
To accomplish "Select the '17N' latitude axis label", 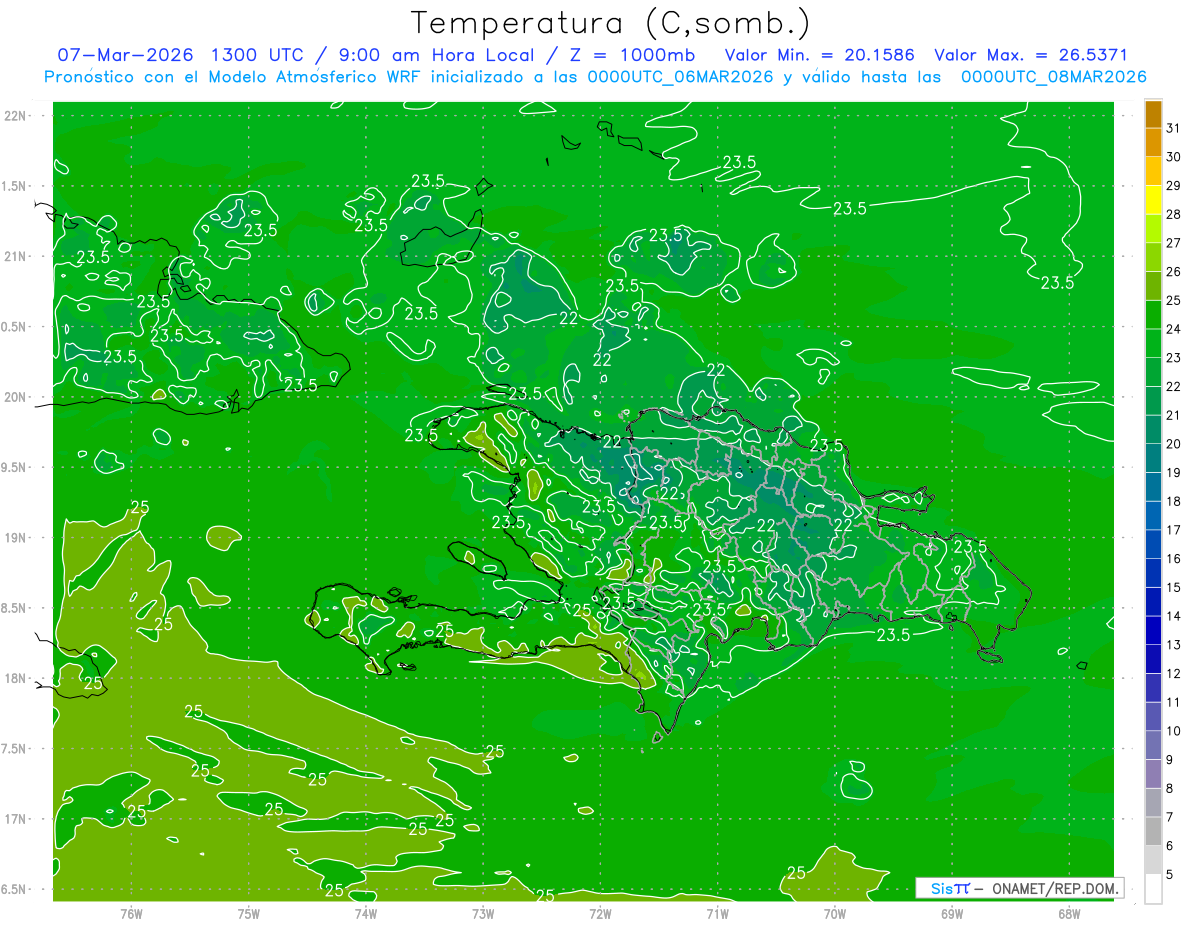I will 16,820.
